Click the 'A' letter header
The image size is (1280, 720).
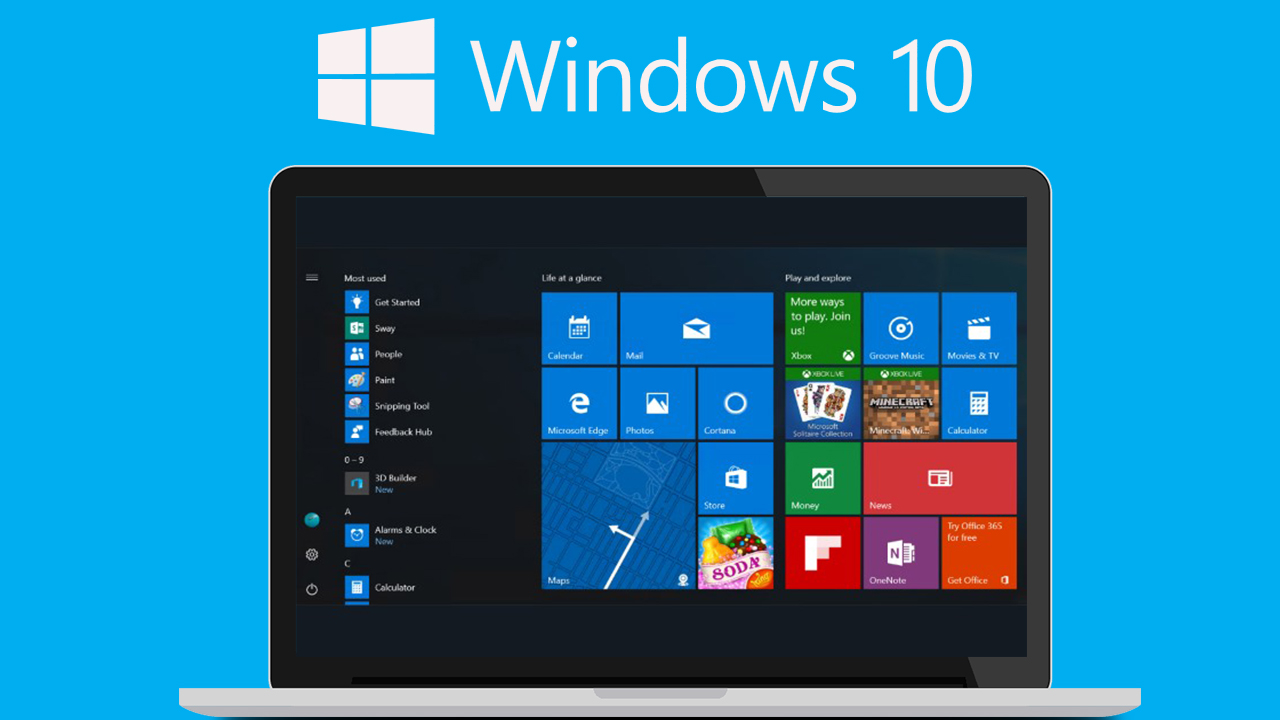pyautogui.click(x=348, y=511)
